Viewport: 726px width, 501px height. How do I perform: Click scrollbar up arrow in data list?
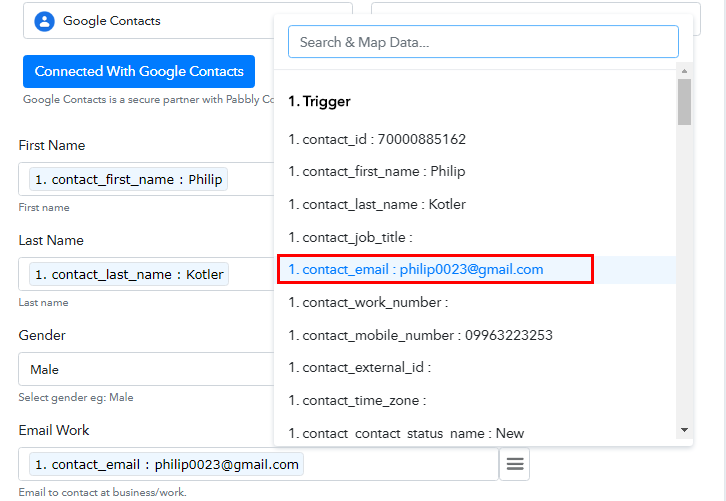click(x=684, y=71)
